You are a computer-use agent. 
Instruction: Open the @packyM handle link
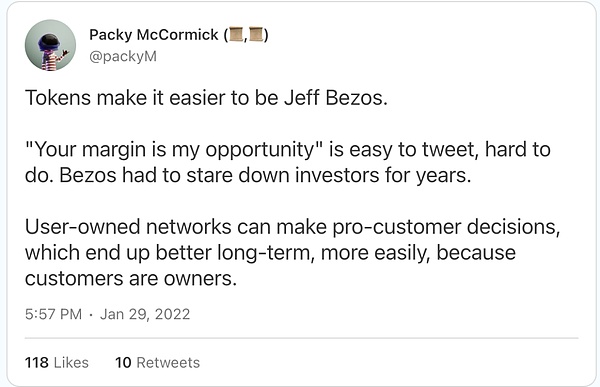pos(123,56)
